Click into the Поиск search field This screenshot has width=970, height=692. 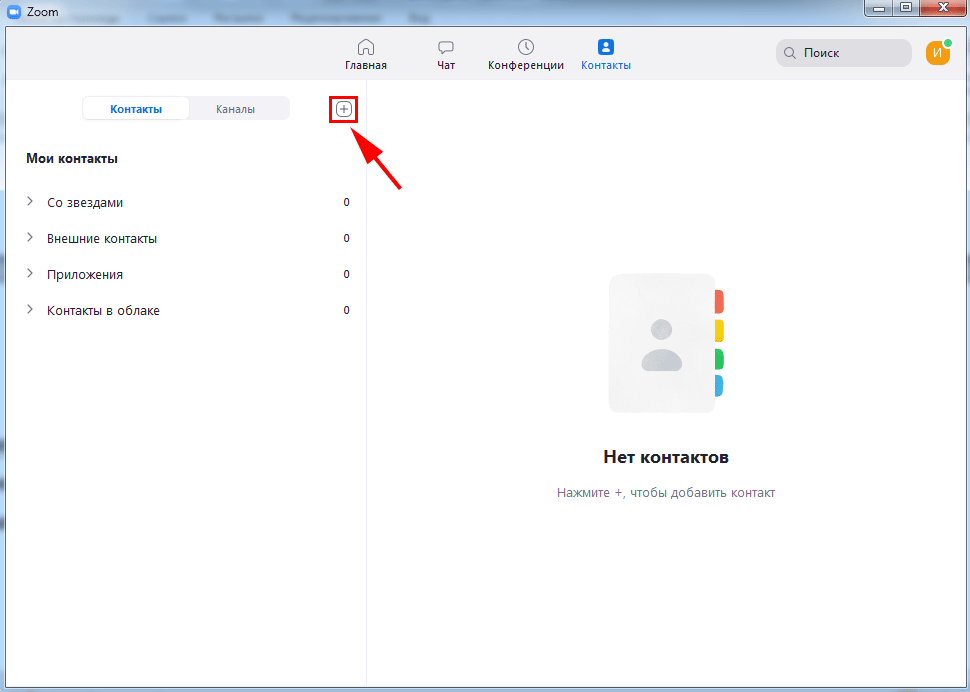tap(852, 53)
